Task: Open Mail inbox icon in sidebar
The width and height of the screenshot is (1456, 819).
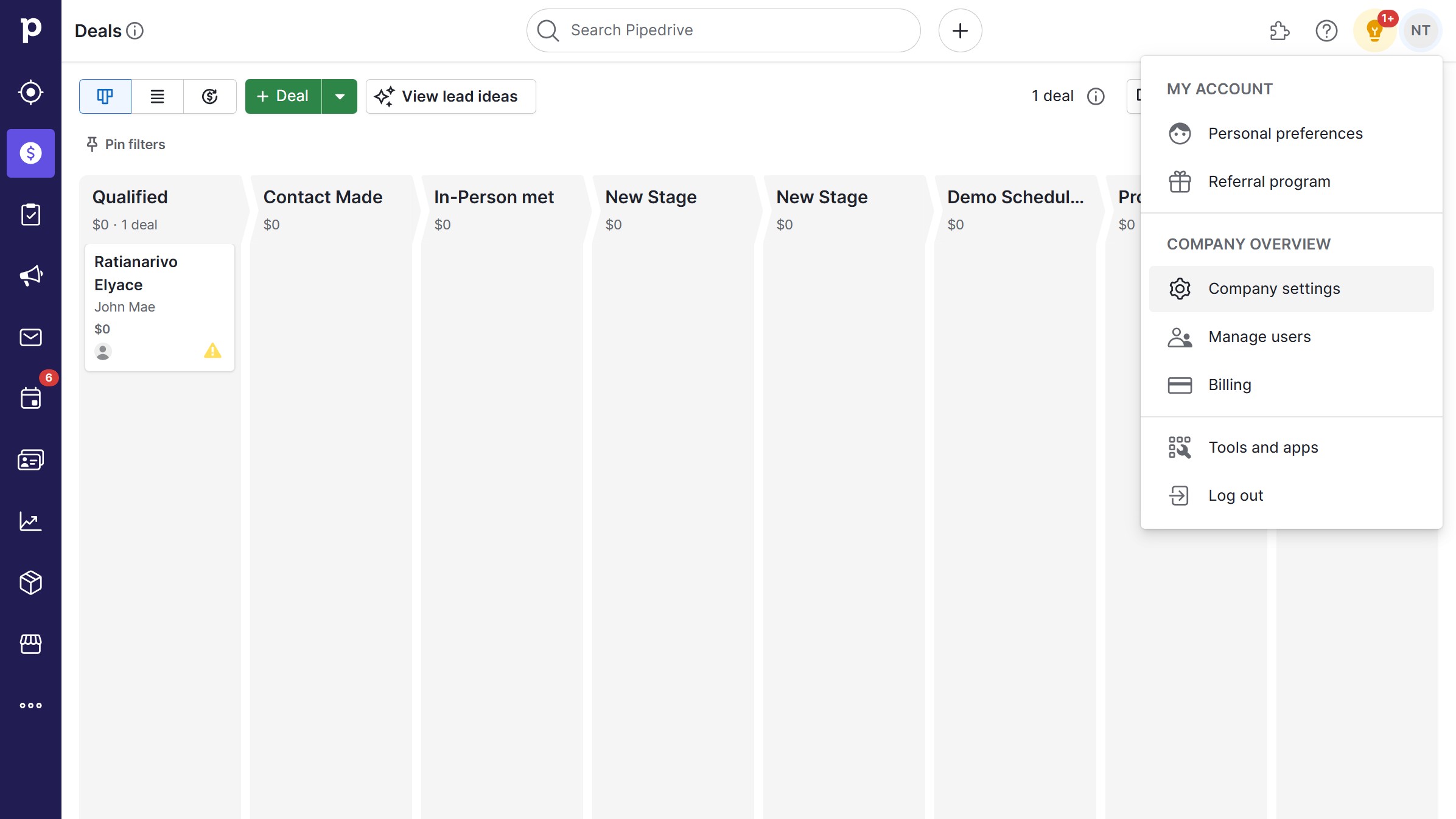Action: point(30,337)
